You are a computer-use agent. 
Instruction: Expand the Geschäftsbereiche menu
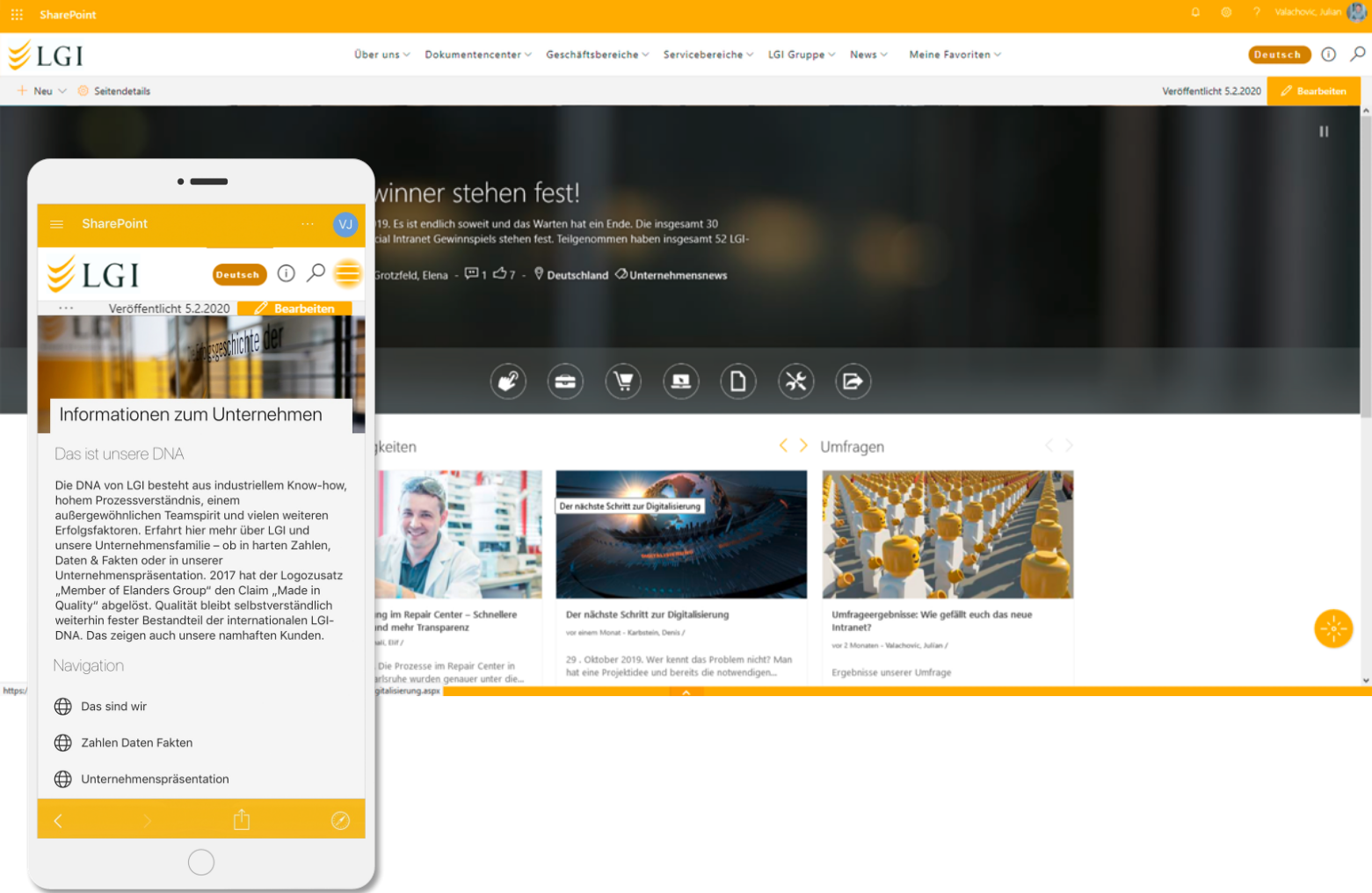(x=598, y=54)
